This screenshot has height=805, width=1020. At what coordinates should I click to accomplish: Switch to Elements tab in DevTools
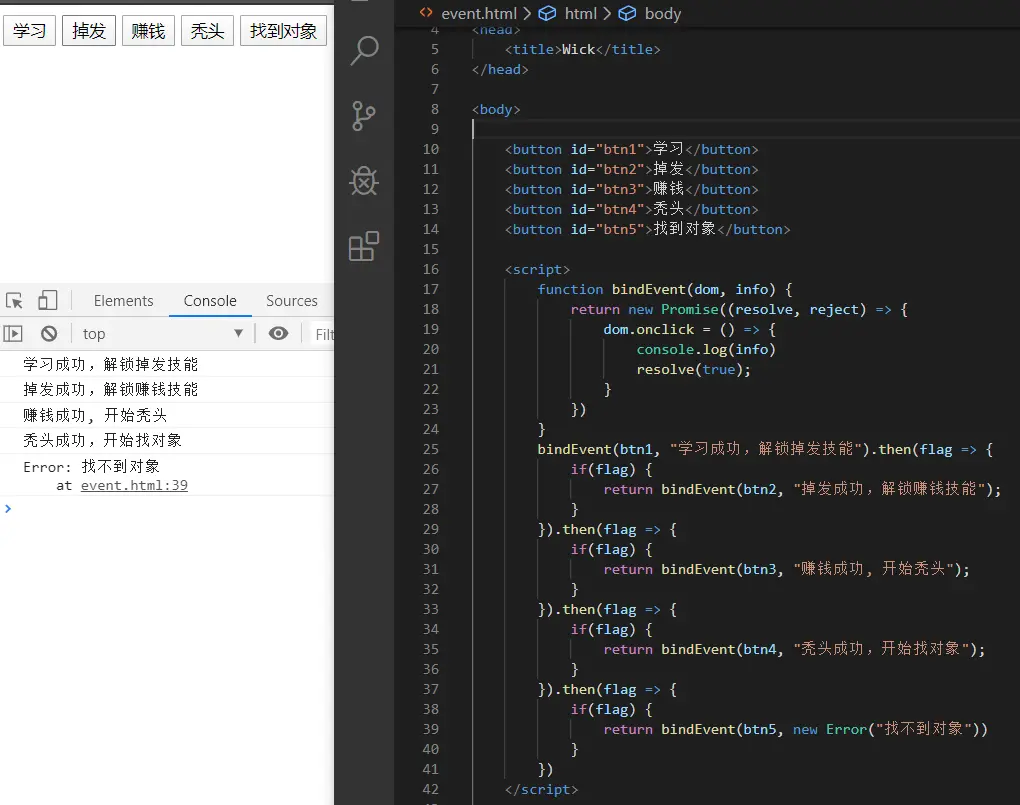pyautogui.click(x=124, y=301)
